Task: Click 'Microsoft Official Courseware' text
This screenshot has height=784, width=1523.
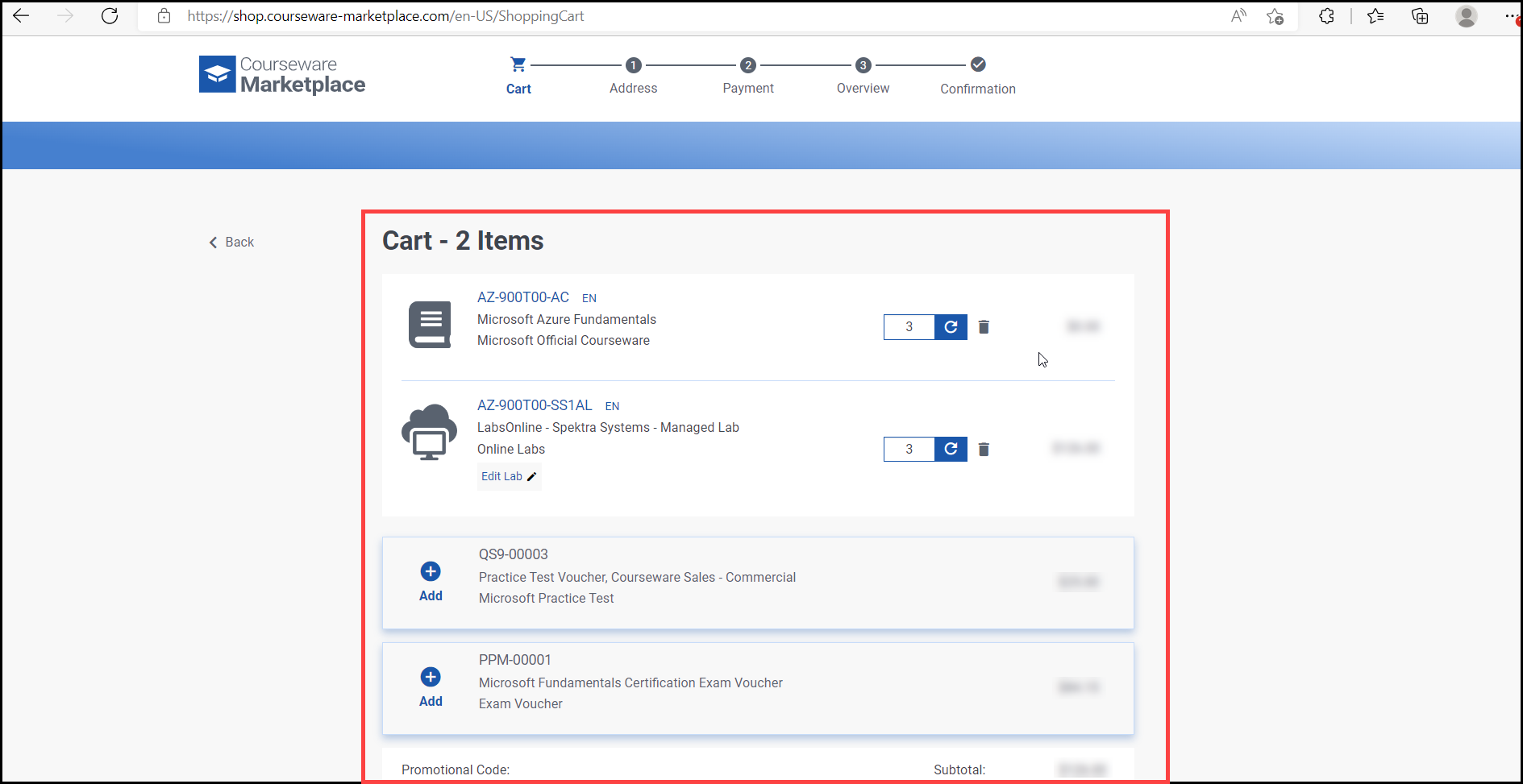Action: [564, 340]
